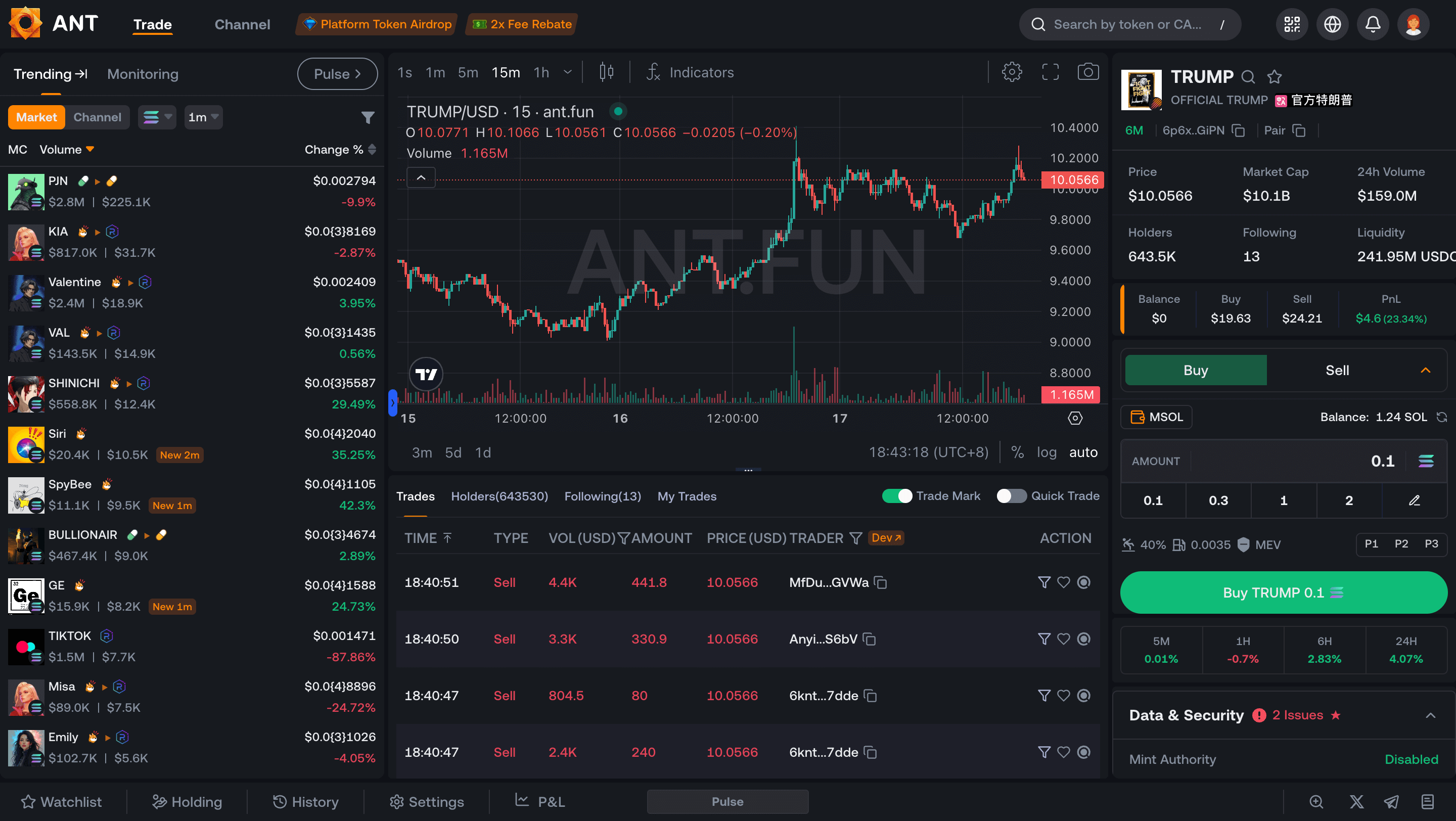Screen dimensions: 1456x821
Task: Open My Trades tab
Action: click(x=687, y=496)
